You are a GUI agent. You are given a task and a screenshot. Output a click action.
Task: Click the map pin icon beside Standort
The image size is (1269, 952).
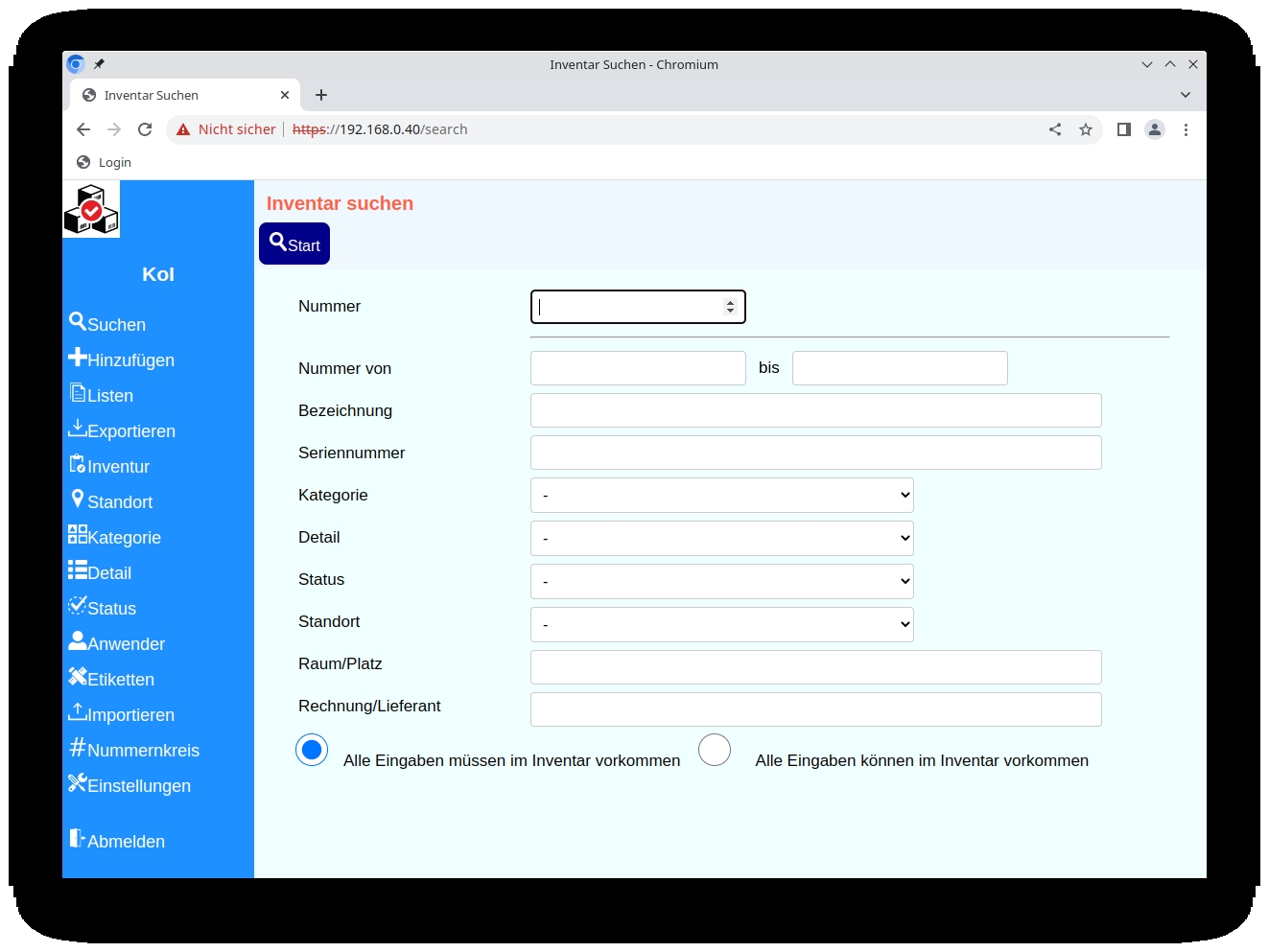[x=78, y=499]
